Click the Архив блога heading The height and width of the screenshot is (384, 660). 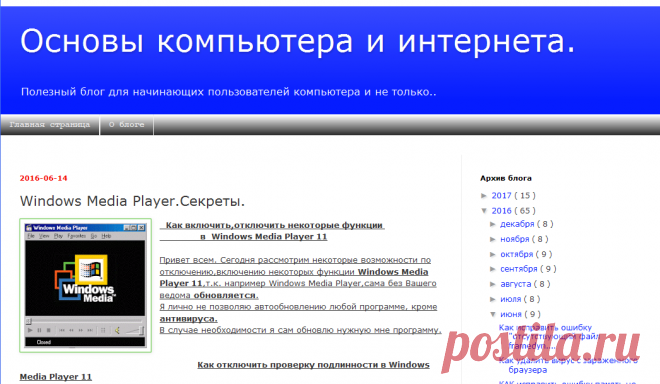(x=506, y=178)
